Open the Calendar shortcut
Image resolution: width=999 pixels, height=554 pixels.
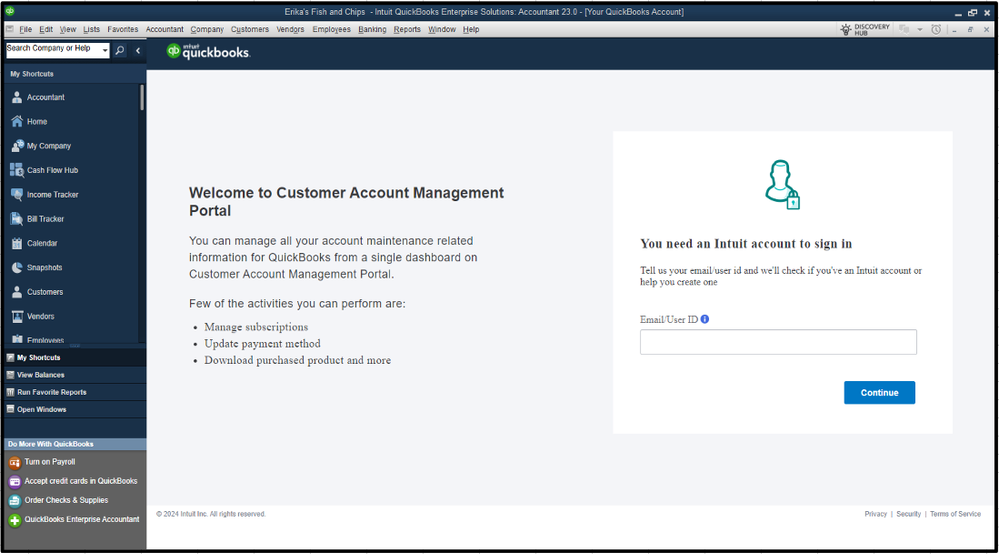(34, 243)
